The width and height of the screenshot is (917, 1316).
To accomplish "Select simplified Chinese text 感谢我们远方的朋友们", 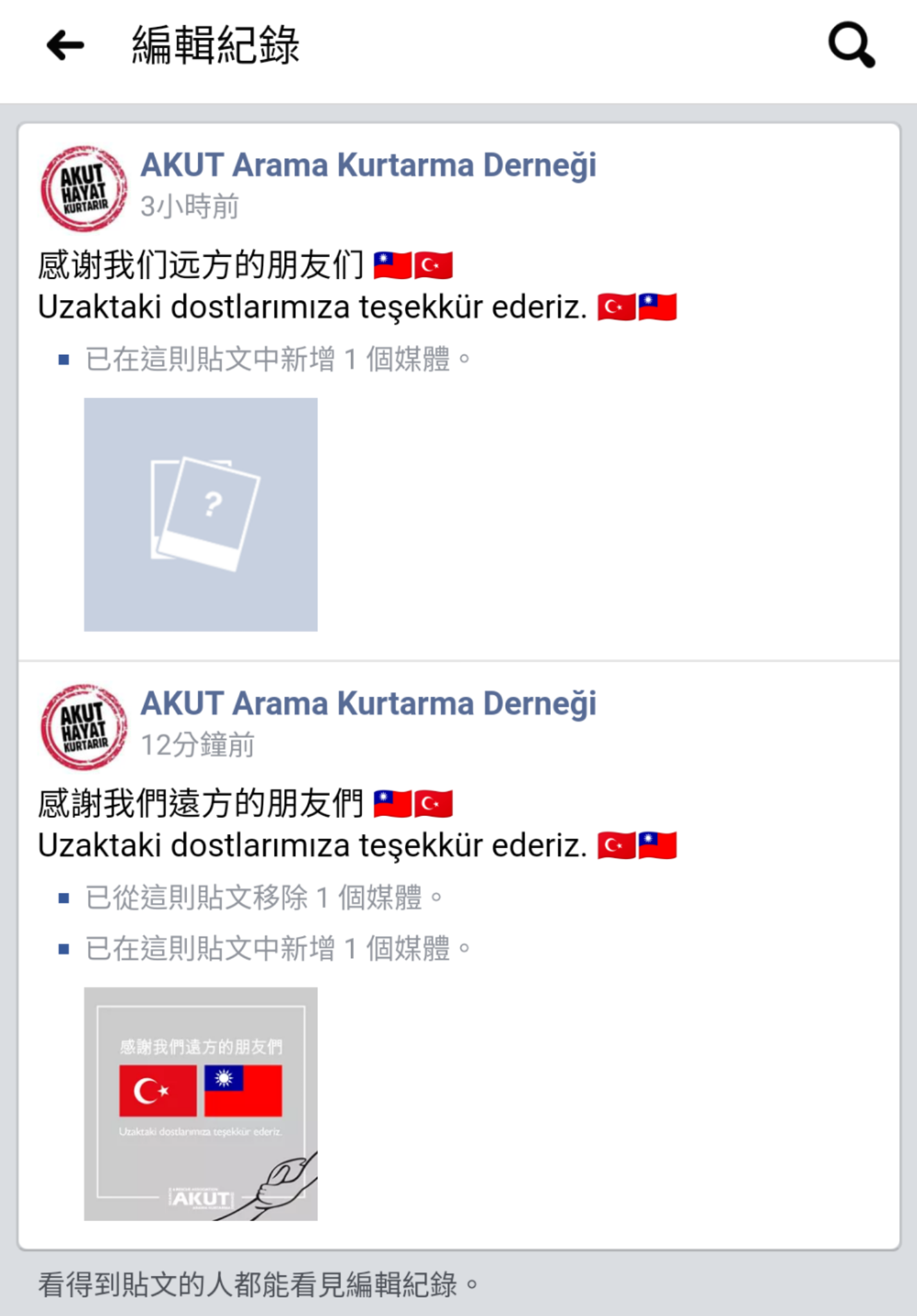I will (201, 265).
